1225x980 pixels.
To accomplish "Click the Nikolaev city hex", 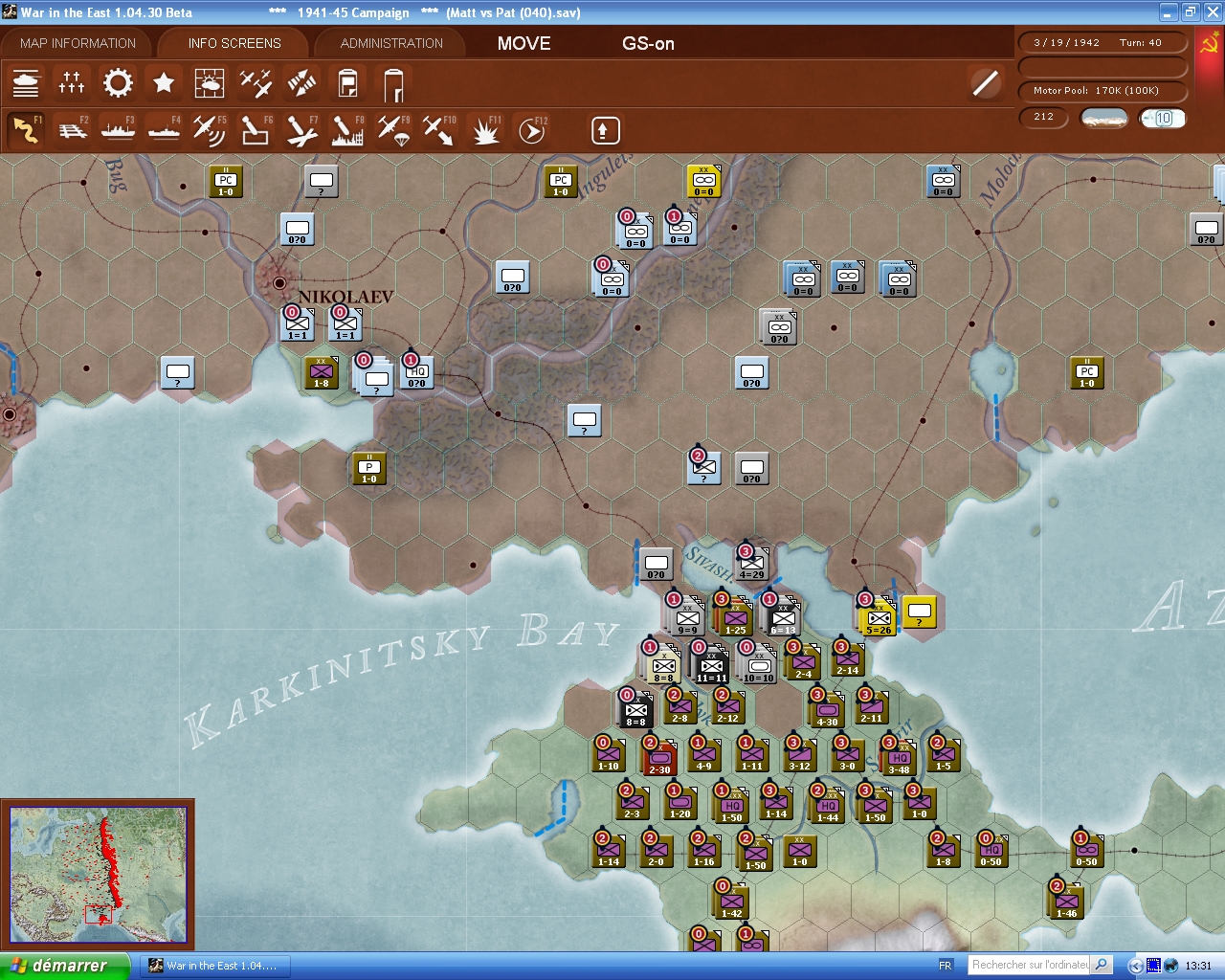I will (x=279, y=282).
